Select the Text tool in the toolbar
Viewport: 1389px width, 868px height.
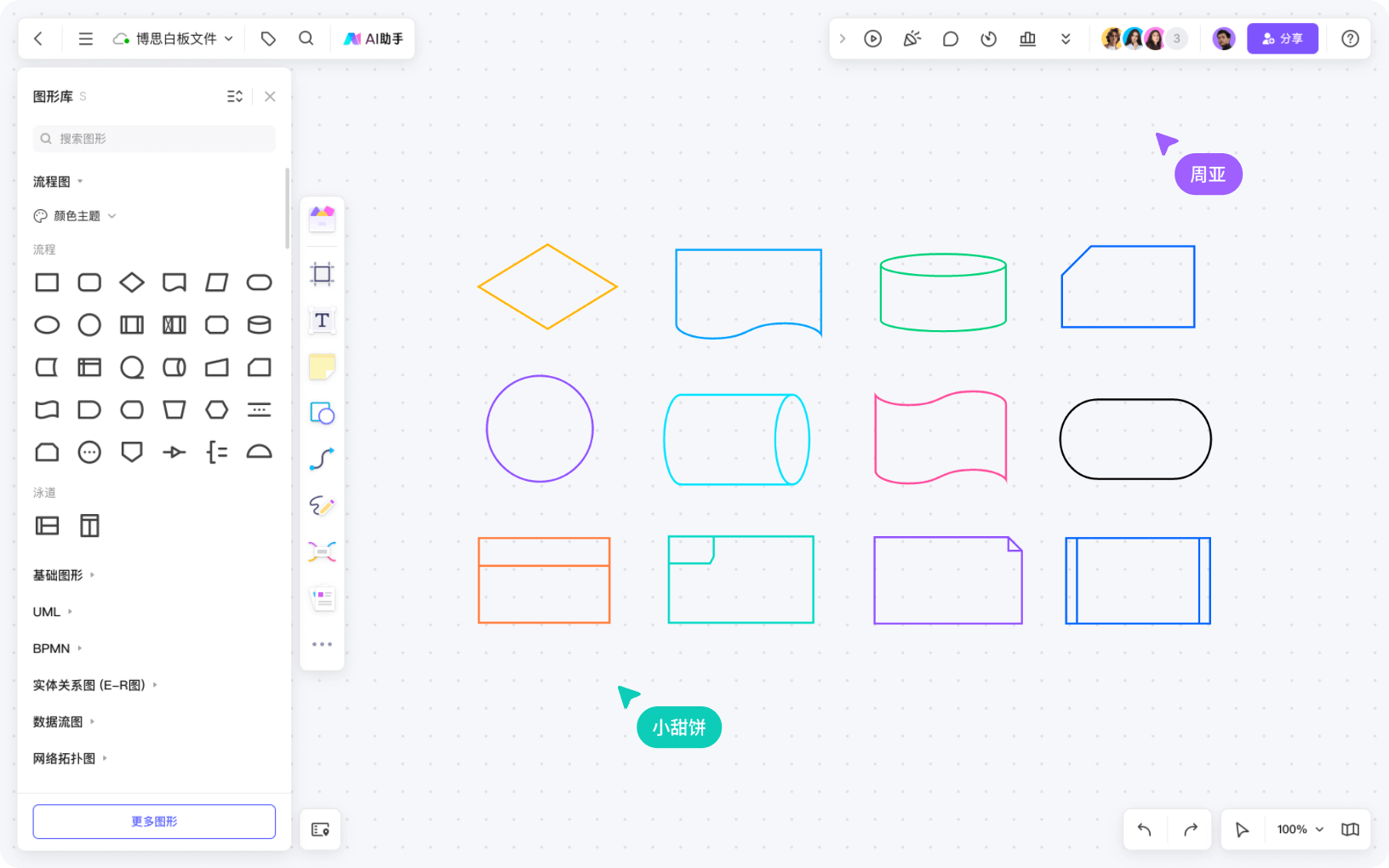coord(322,321)
